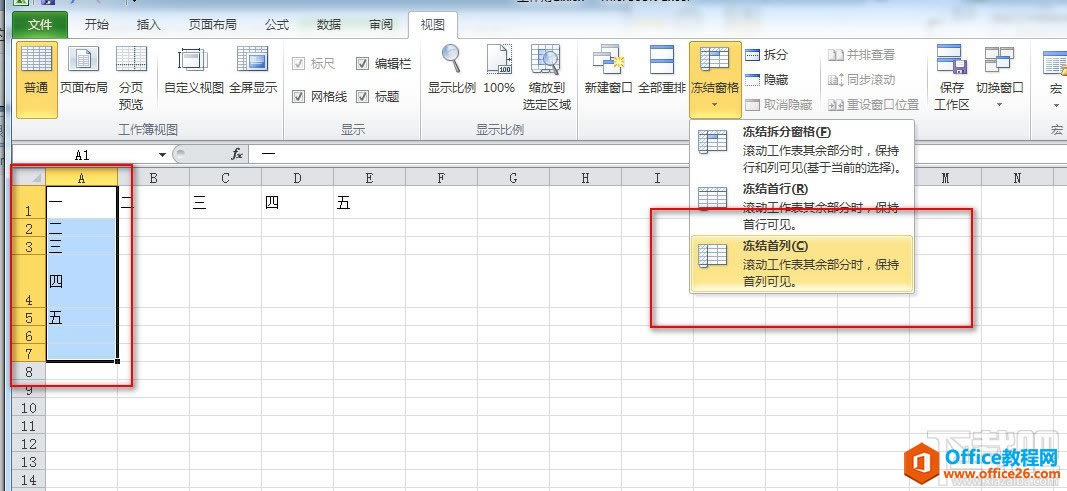The height and width of the screenshot is (491, 1067).
Task: Open a New Window (新建窗口)
Action: click(608, 71)
